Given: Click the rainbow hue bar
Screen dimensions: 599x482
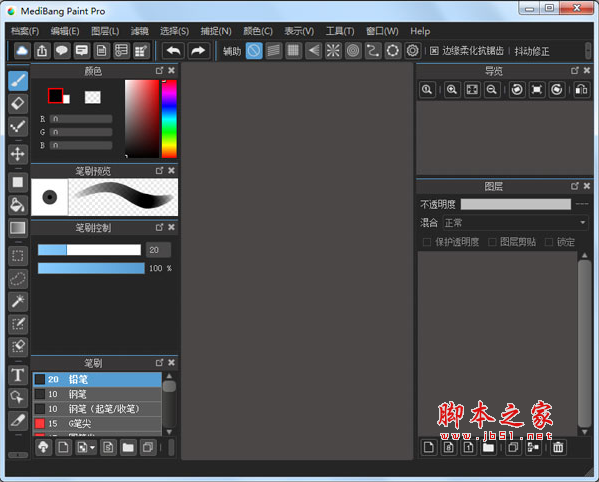Looking at the screenshot, I should coord(169,119).
